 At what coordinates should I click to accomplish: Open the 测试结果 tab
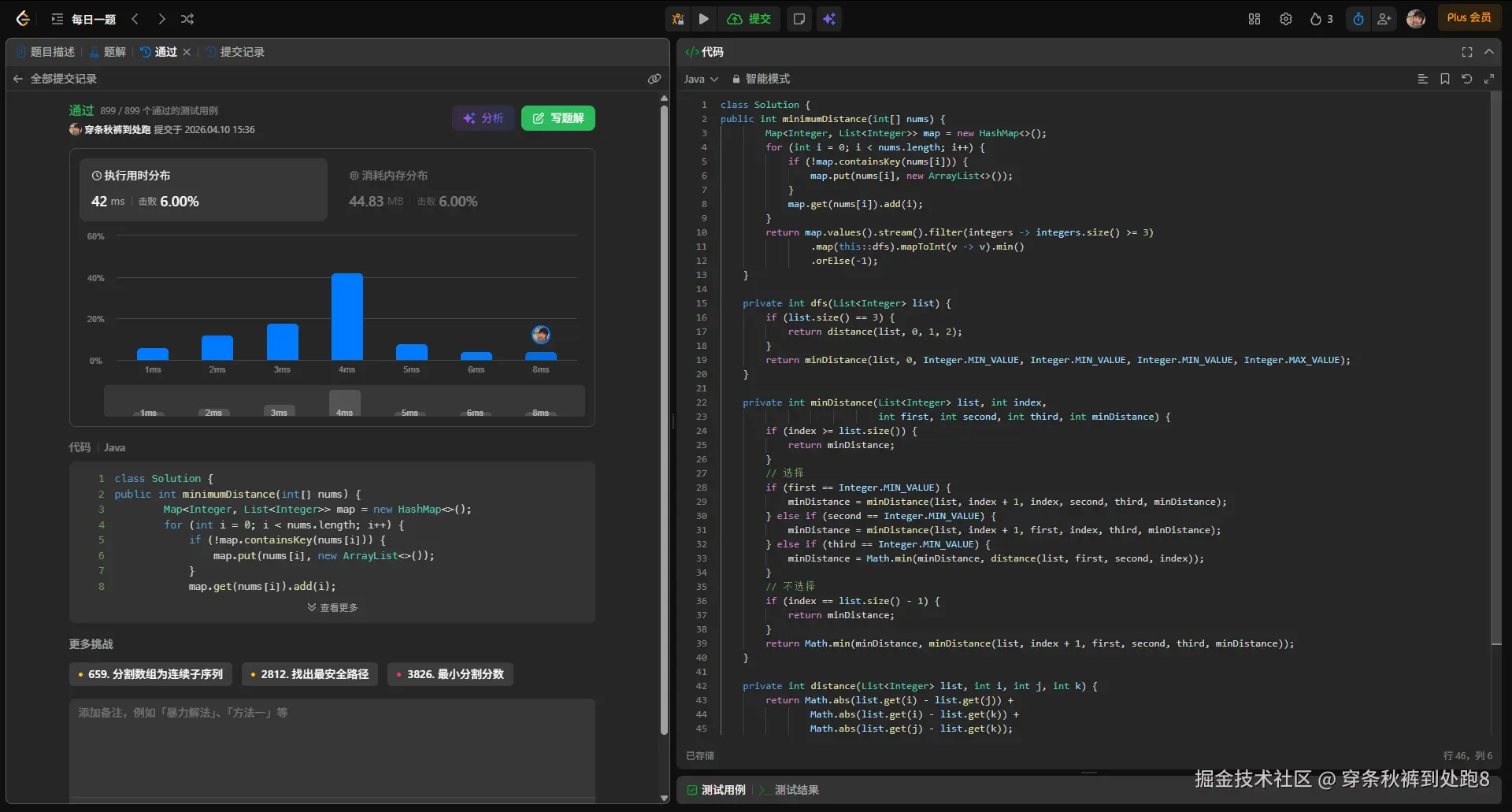790,790
